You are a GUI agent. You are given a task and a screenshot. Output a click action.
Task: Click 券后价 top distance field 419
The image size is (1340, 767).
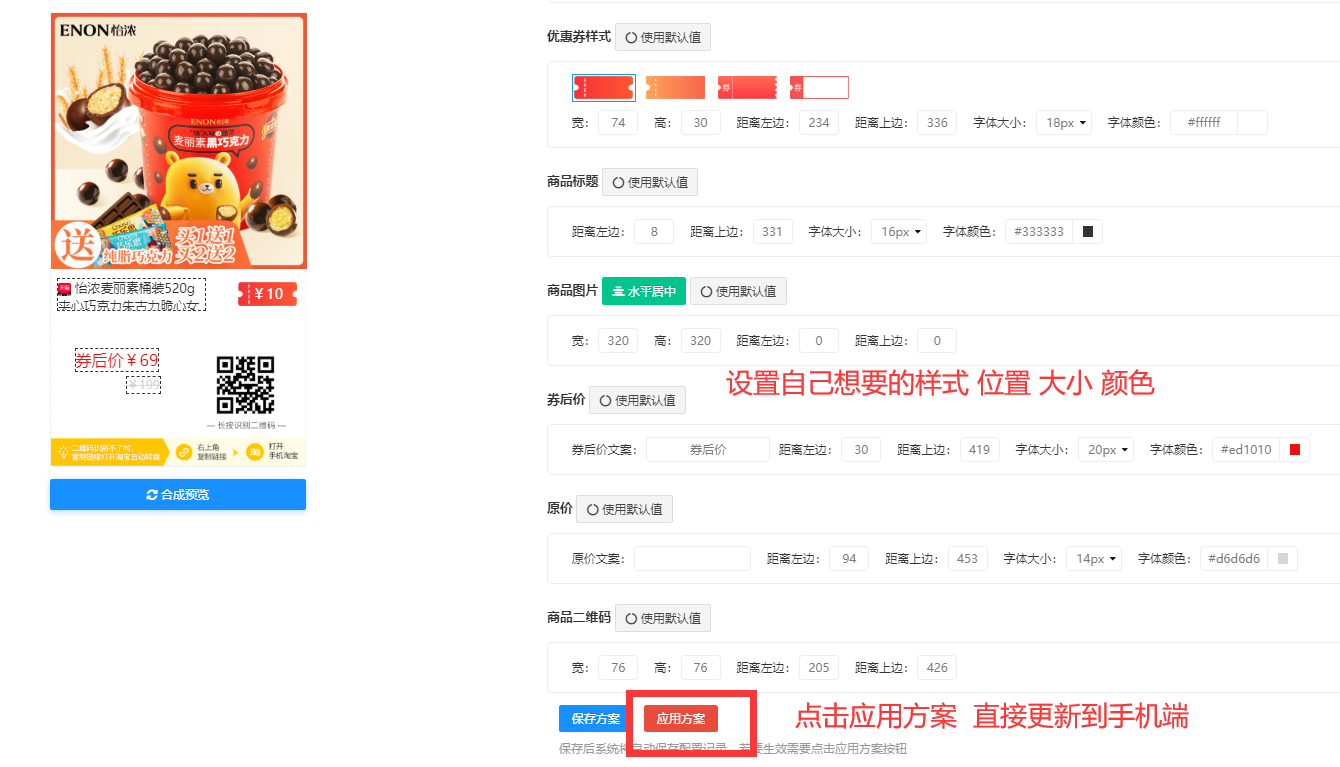979,450
